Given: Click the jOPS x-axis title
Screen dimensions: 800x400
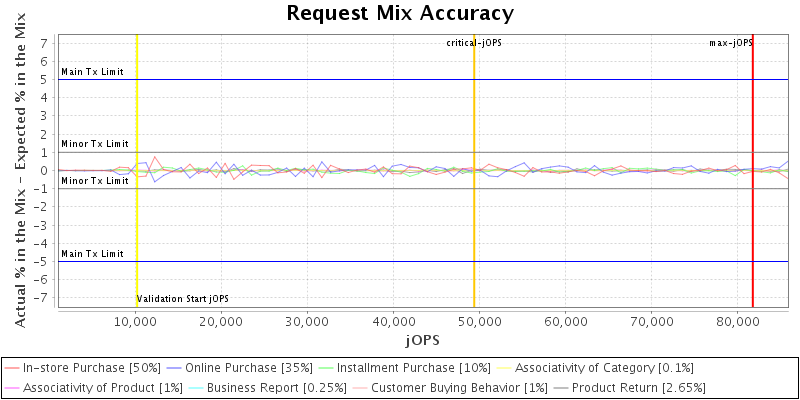Looking at the screenshot, I should (422, 341).
